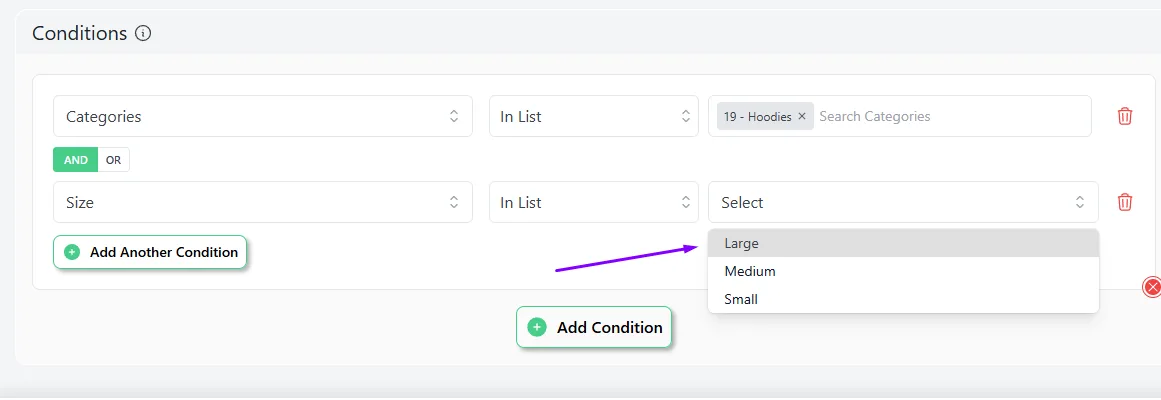1161x400 pixels.
Task: Delete the Size condition row
Action: [x=1125, y=202]
